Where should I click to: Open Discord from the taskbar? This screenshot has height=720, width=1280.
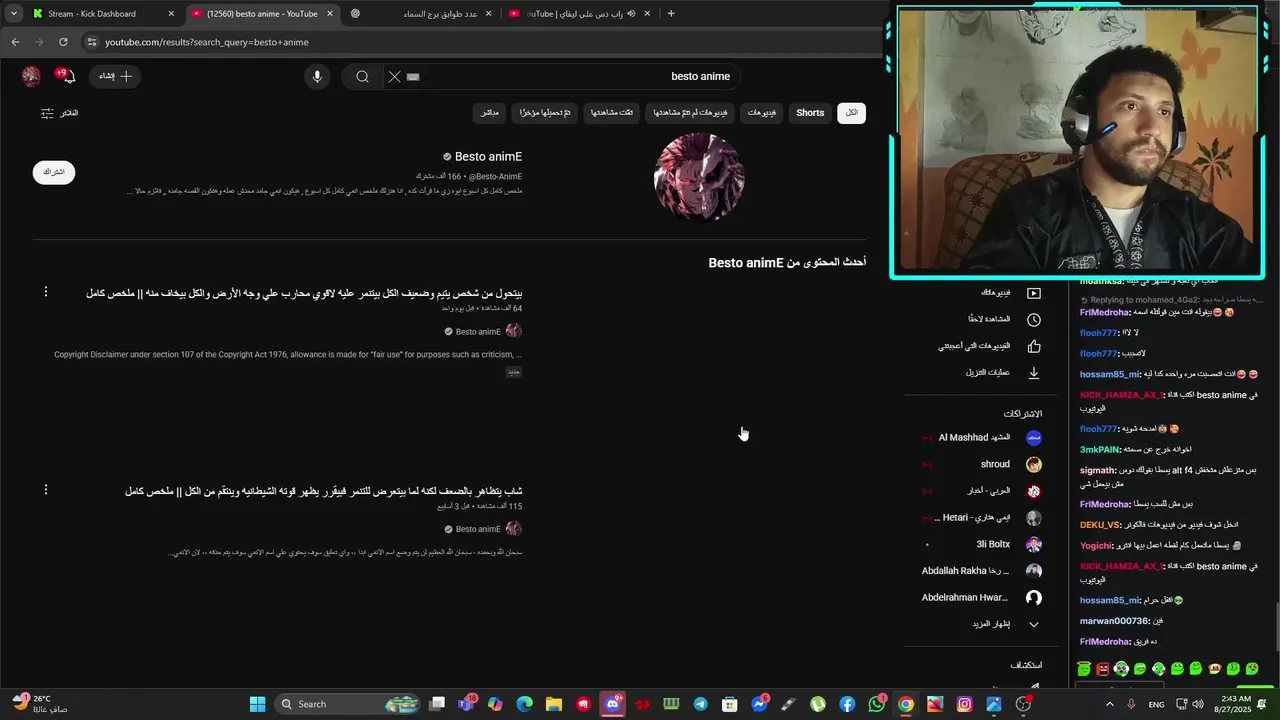[613, 704]
